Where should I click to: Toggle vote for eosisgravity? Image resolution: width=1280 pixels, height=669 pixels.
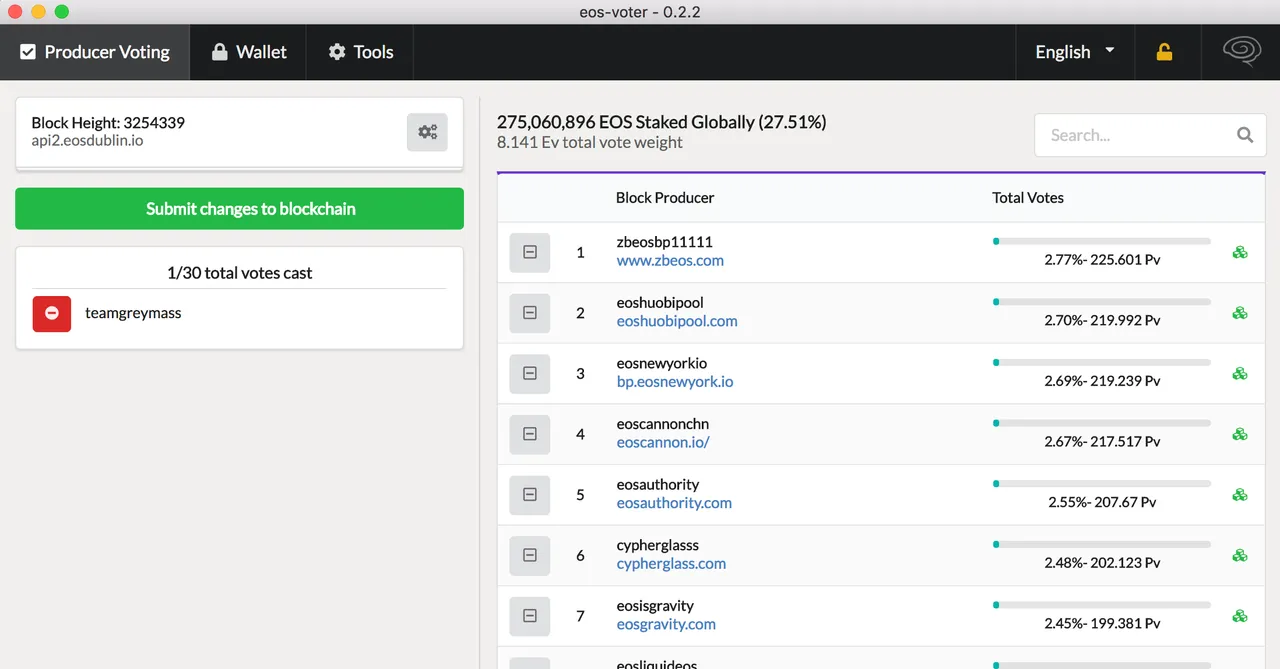[530, 615]
